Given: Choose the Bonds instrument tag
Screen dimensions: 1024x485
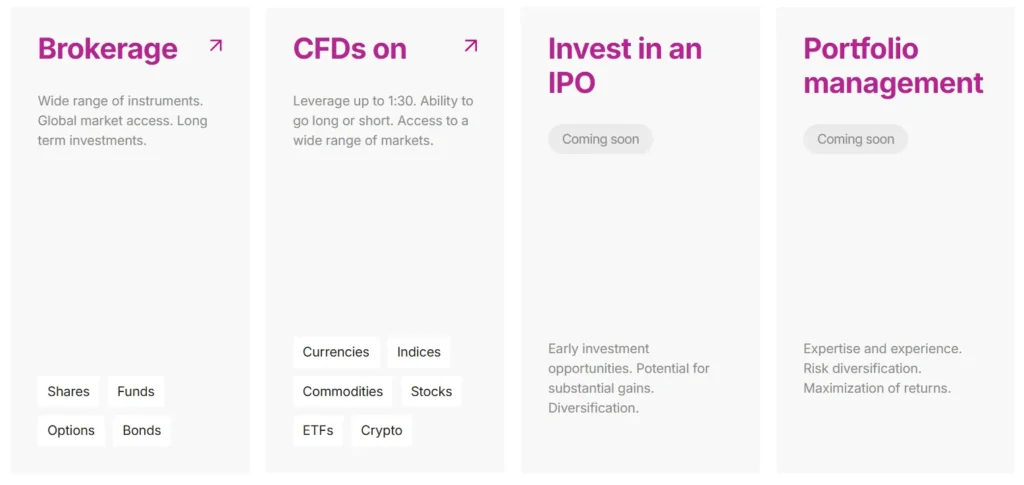Looking at the screenshot, I should [x=141, y=430].
